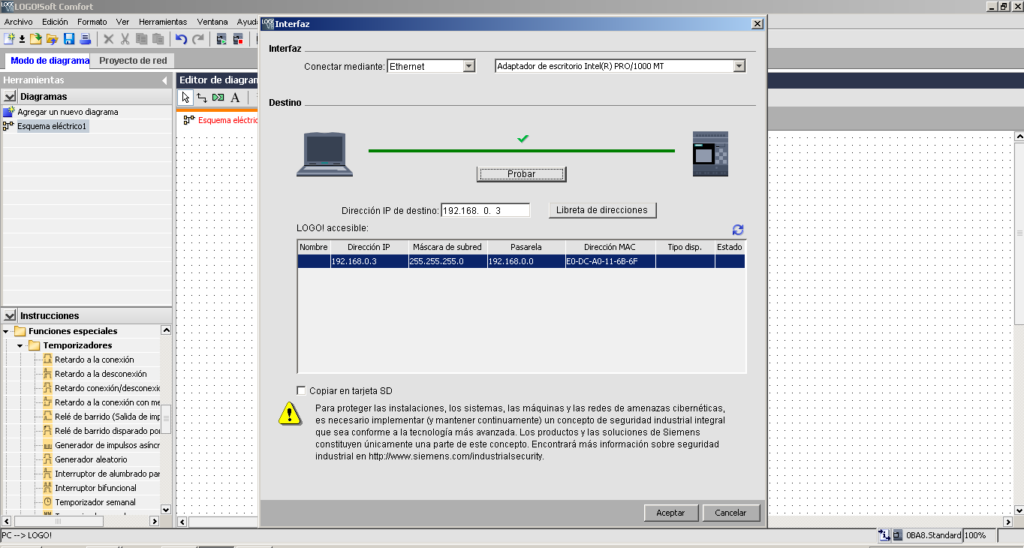Save with the blue floppy disk icon
This screenshot has width=1024, height=548.
[69, 39]
